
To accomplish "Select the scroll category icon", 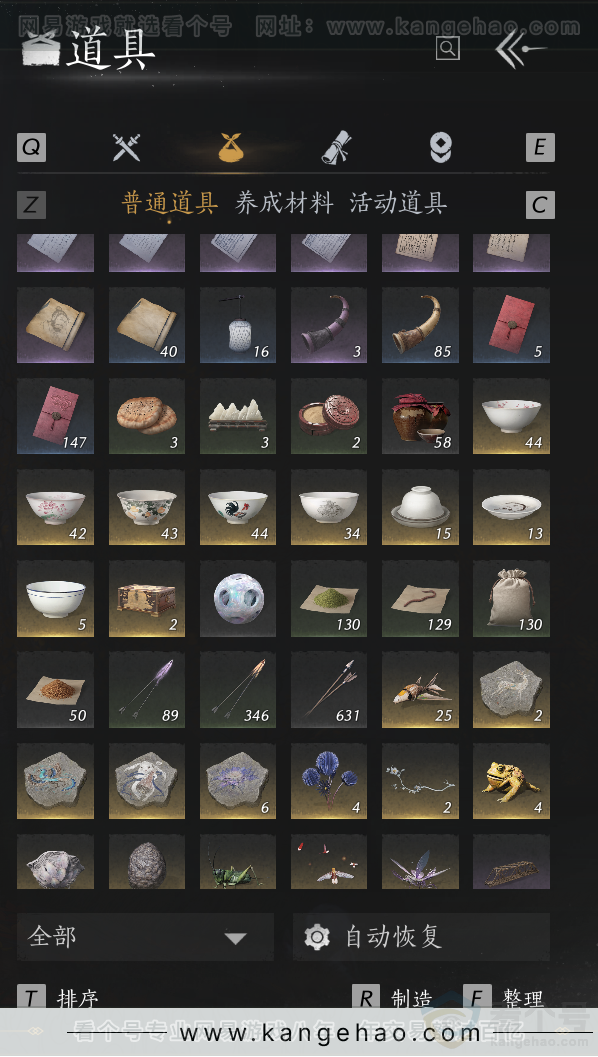I will point(336,147).
